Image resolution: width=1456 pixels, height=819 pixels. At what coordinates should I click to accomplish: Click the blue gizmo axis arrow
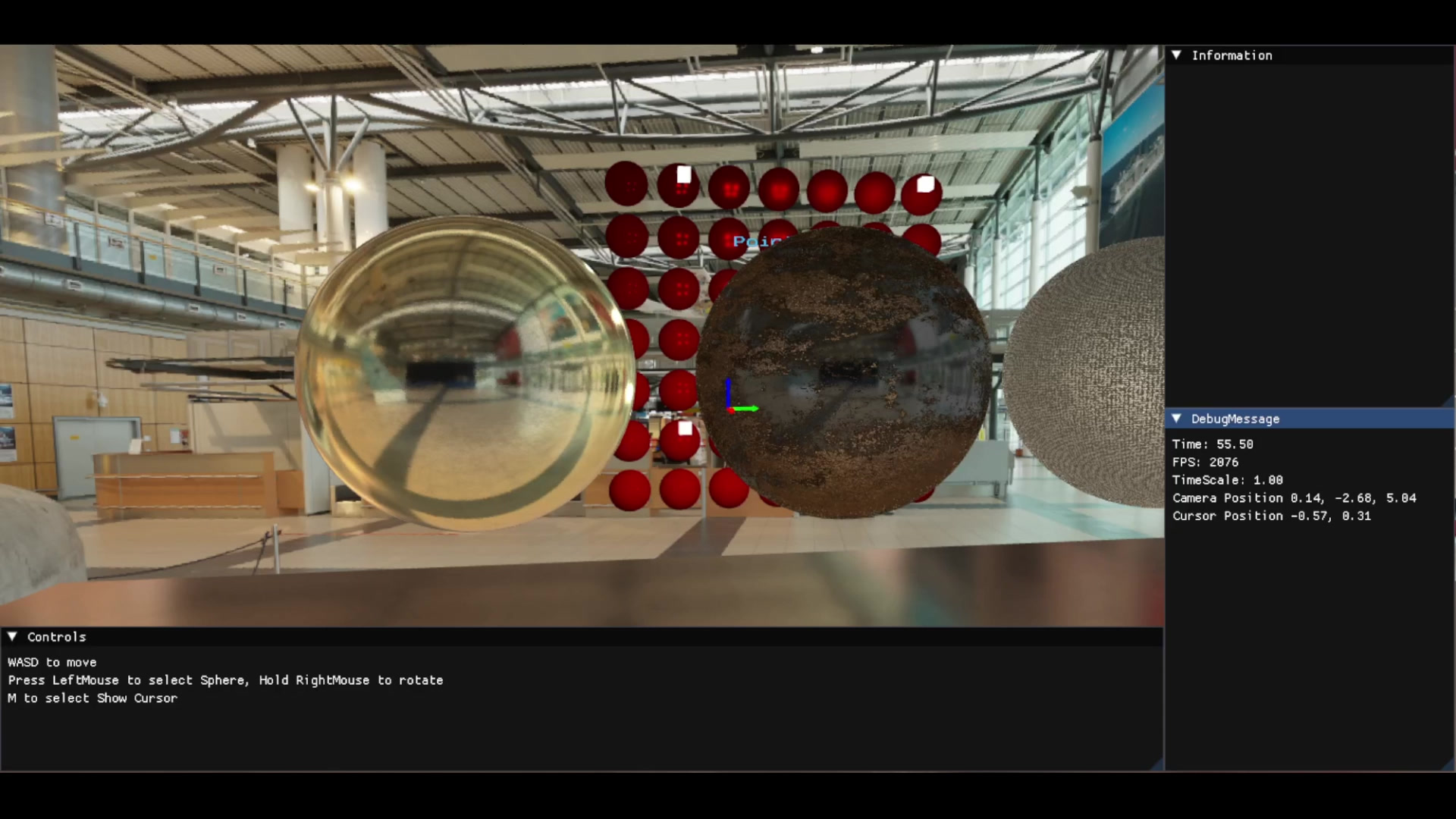pos(728,393)
